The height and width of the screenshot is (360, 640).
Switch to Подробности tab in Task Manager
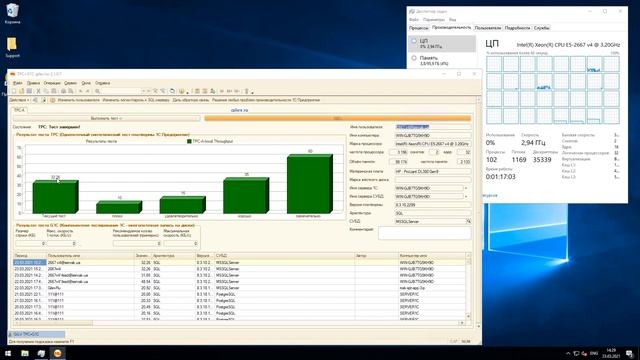click(517, 28)
